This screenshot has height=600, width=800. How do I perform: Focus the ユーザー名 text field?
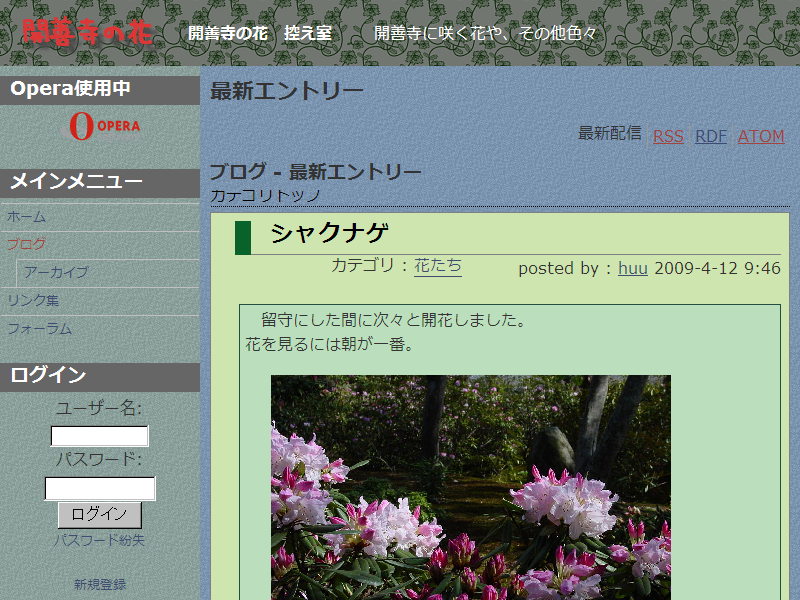[100, 436]
